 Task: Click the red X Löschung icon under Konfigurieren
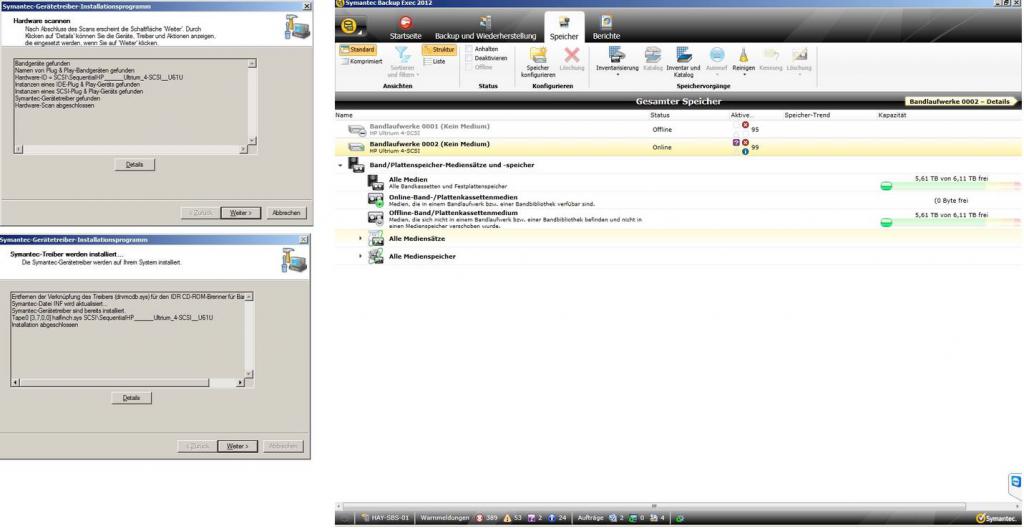(571, 55)
